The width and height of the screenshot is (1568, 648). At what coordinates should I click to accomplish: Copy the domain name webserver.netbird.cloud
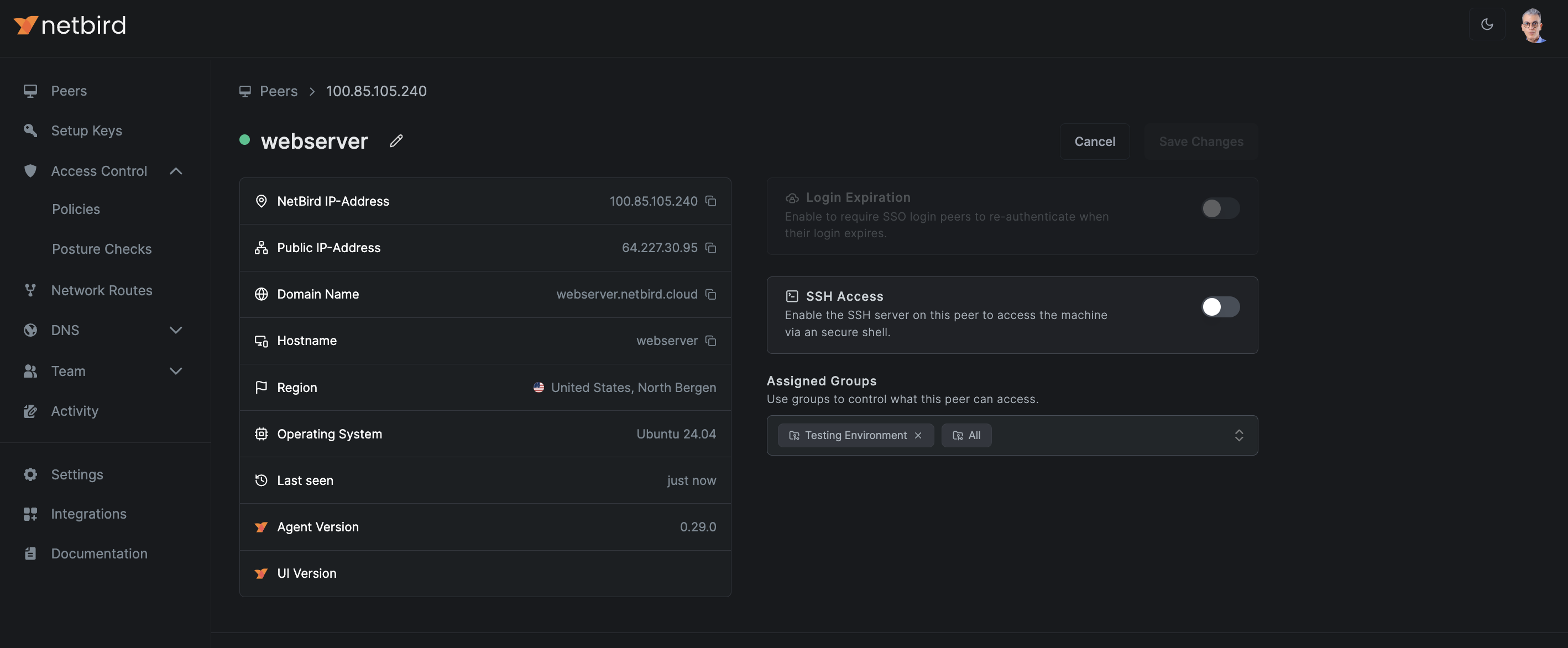(x=710, y=295)
